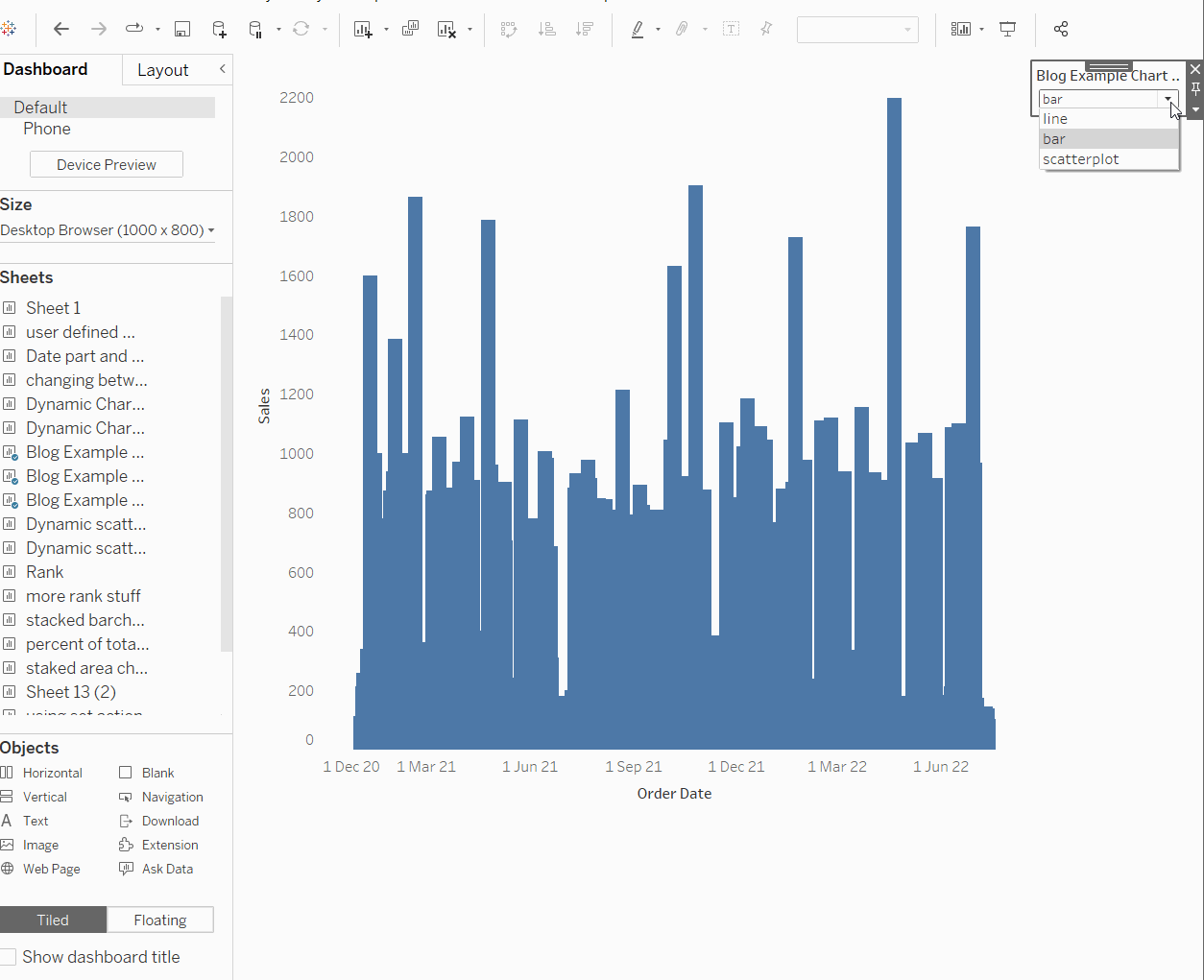The height and width of the screenshot is (980, 1204).
Task: Enter presentation mode
Action: pos(1007,29)
